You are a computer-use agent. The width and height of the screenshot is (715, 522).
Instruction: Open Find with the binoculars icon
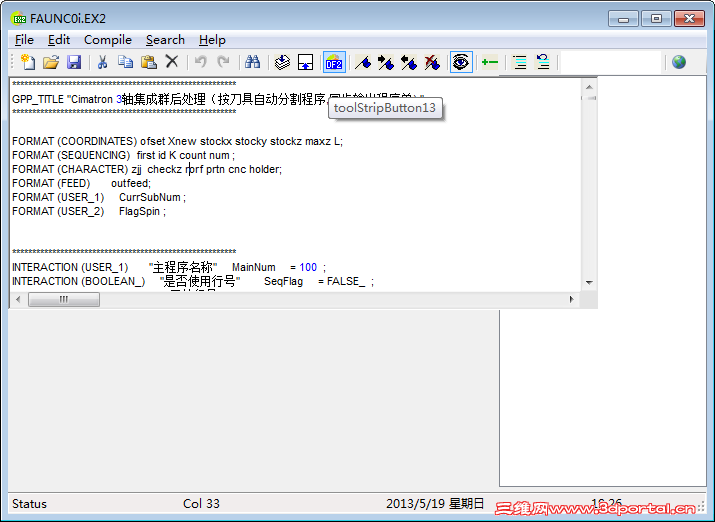252,62
